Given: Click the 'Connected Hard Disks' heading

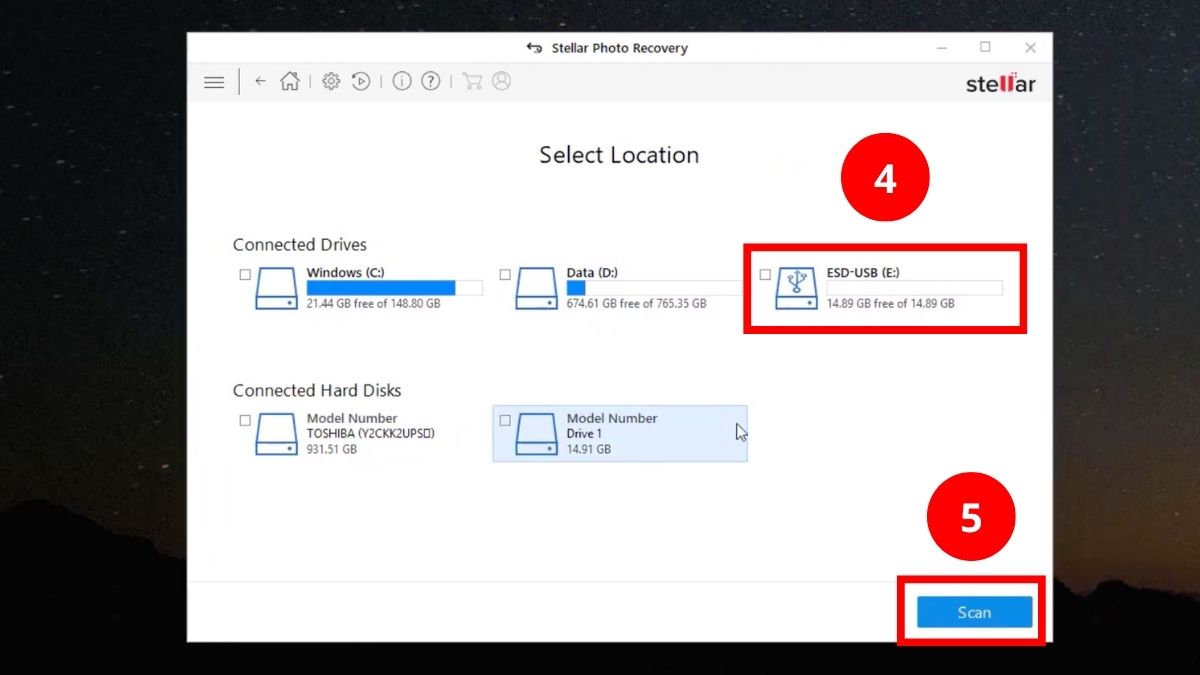Looking at the screenshot, I should click(x=317, y=391).
